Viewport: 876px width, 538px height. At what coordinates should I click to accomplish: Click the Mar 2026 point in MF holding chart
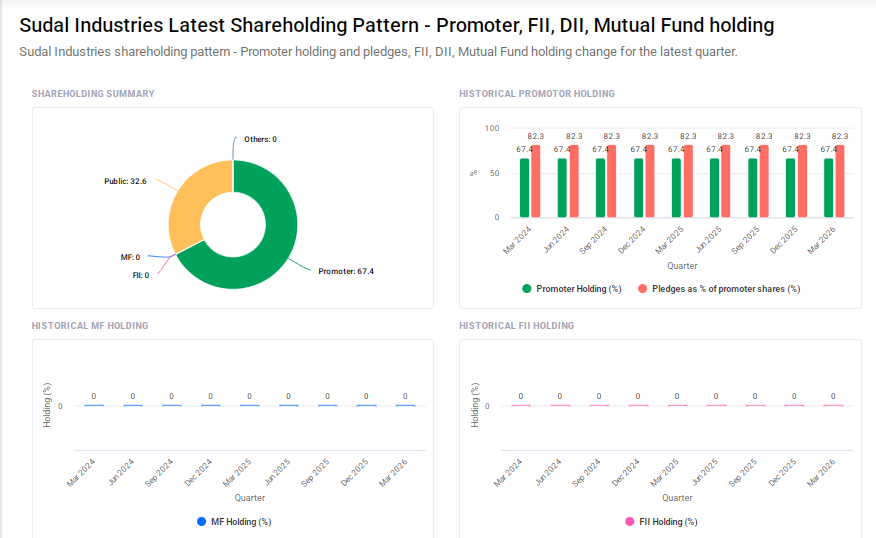coord(405,406)
